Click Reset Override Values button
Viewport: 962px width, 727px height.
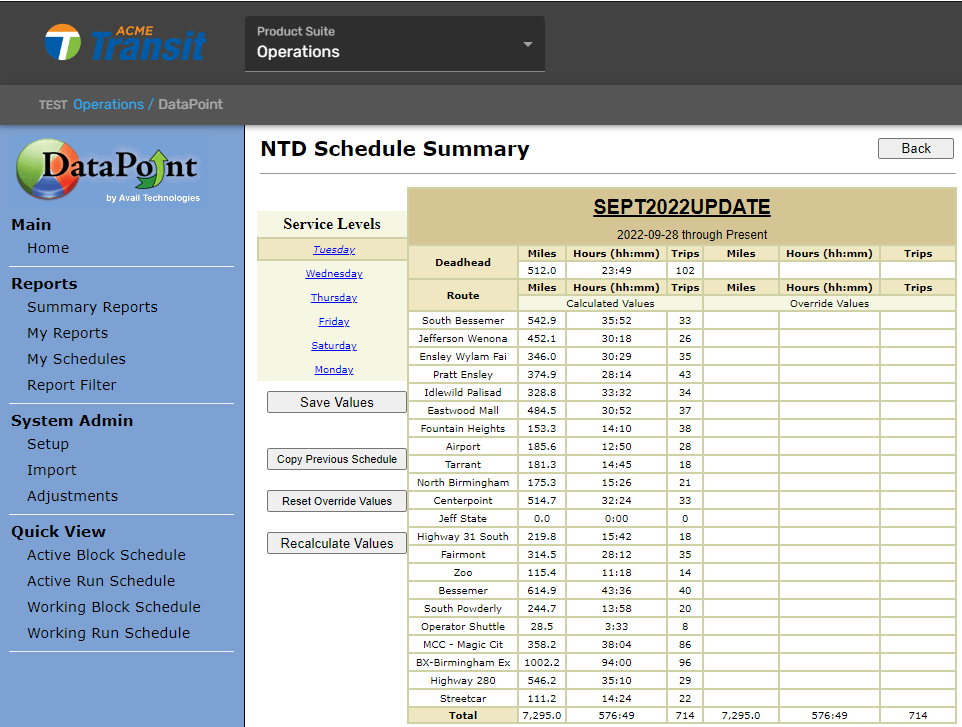337,501
